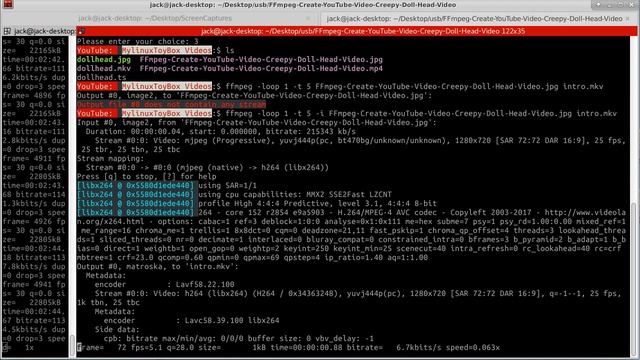The width and height of the screenshot is (640, 360).
Task: Click 'Lavc58.39.100 libx264' encoder value
Action: tap(232, 320)
